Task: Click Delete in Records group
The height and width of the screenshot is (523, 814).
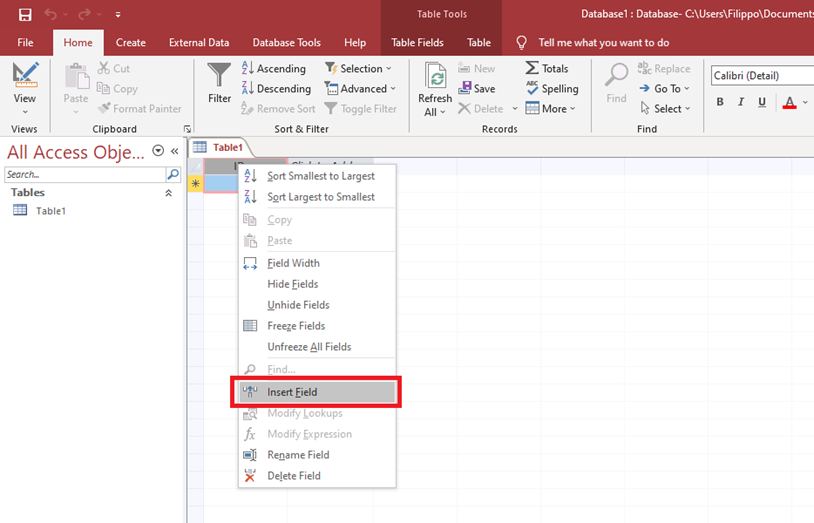Action: click(x=481, y=109)
